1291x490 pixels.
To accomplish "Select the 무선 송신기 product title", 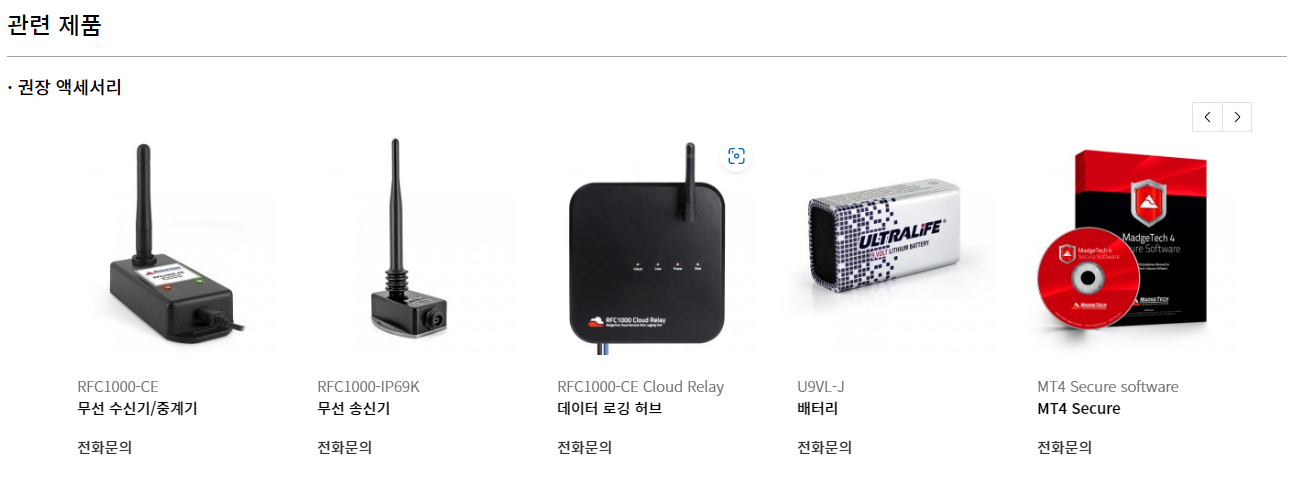I will 353,408.
